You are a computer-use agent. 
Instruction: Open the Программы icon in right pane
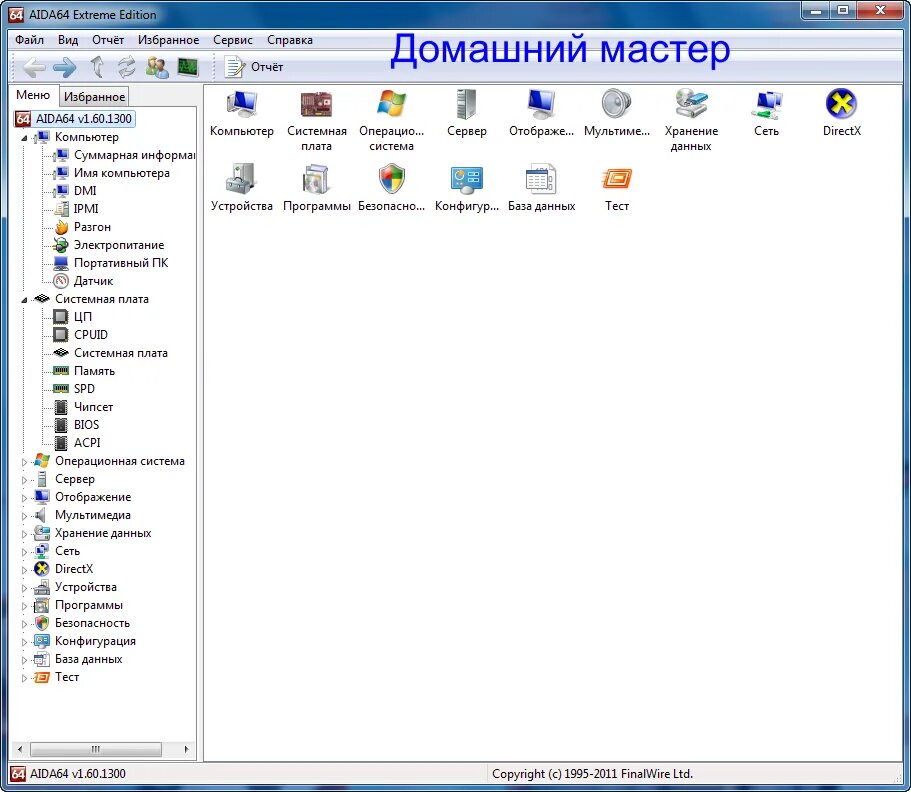coord(317,179)
